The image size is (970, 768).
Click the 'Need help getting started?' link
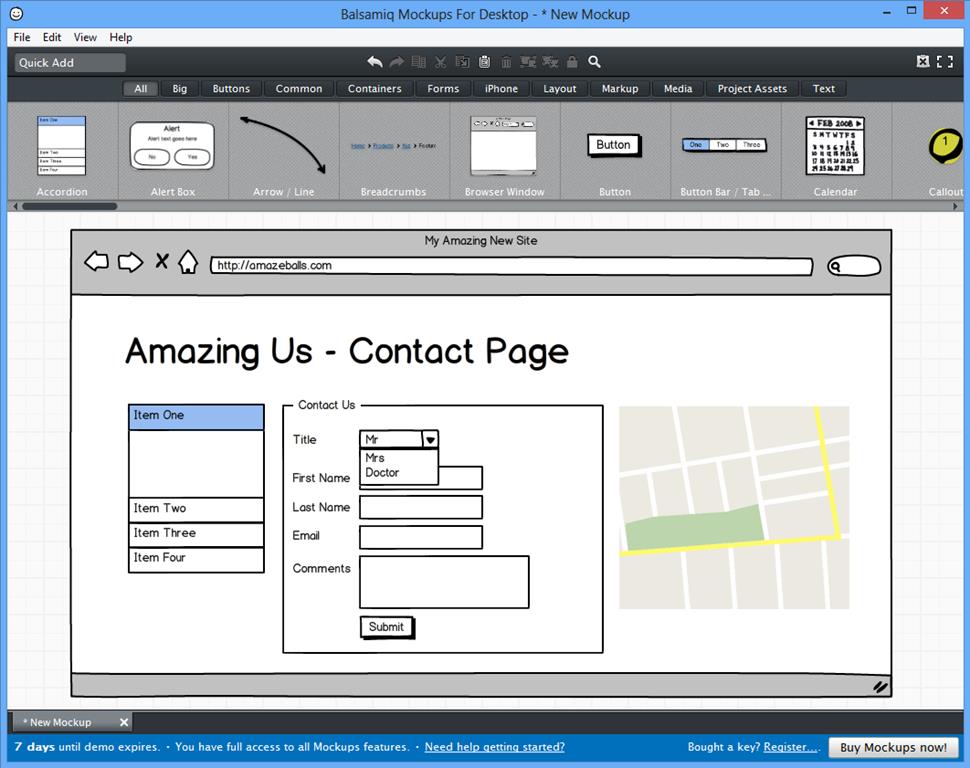[494, 747]
